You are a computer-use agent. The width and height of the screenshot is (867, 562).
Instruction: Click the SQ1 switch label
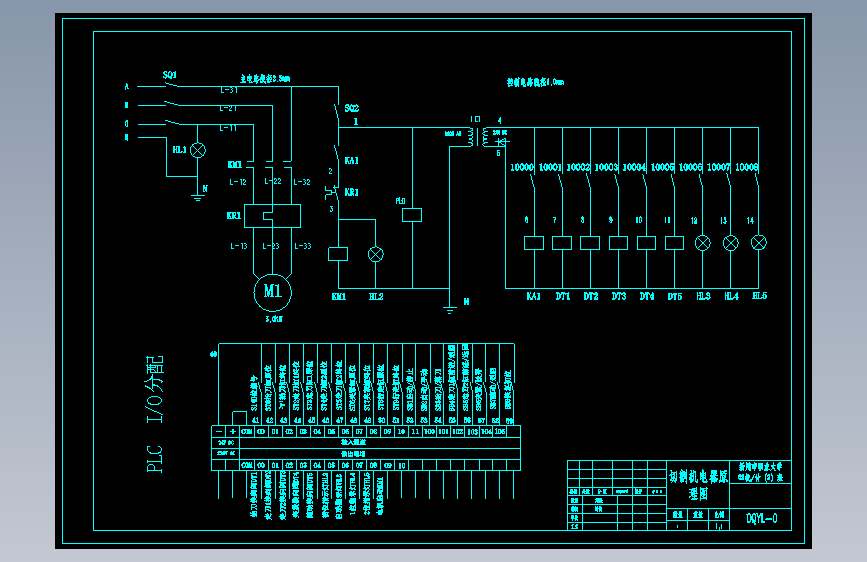click(x=170, y=75)
